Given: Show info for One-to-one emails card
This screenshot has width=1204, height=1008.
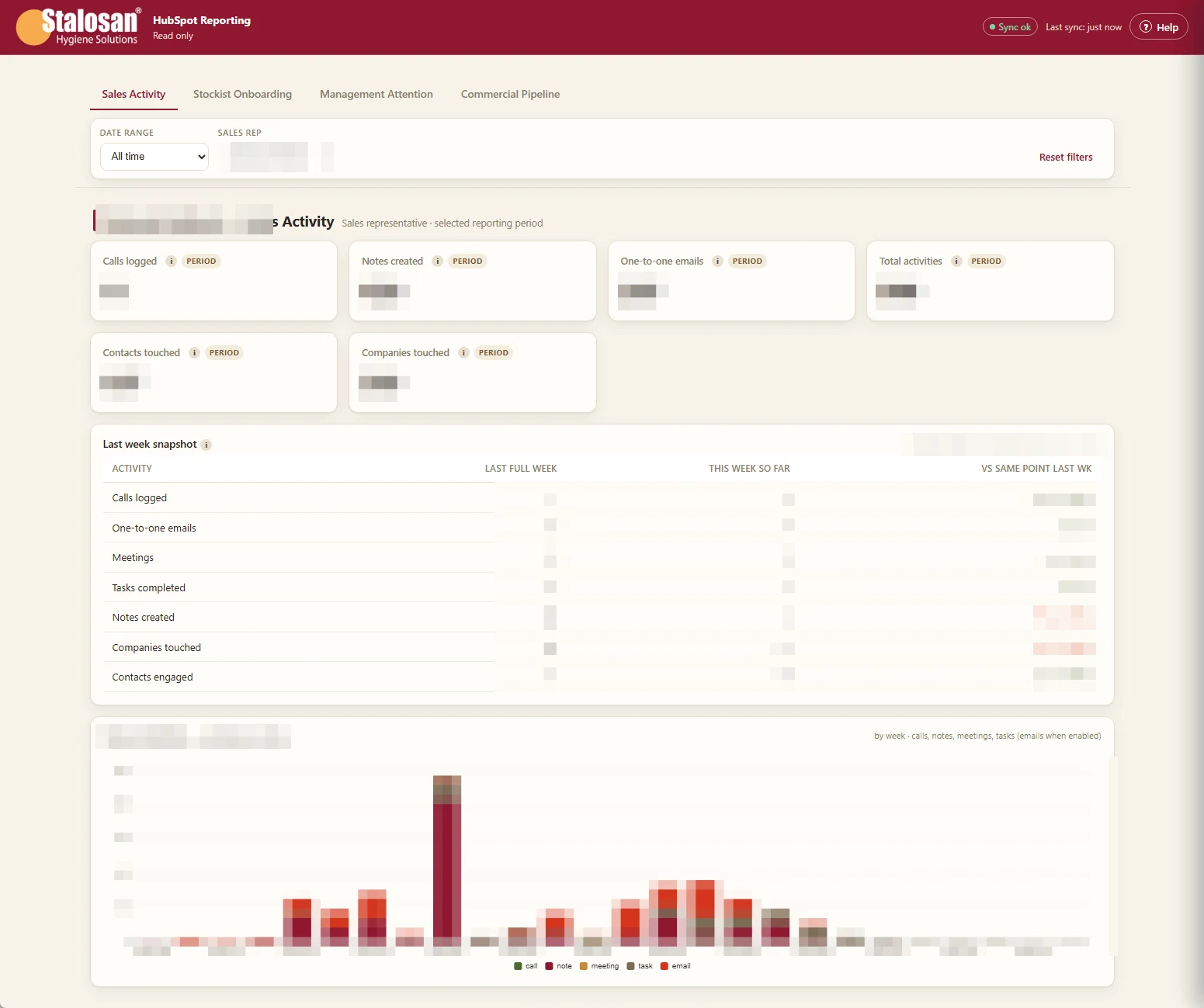Looking at the screenshot, I should [718, 262].
